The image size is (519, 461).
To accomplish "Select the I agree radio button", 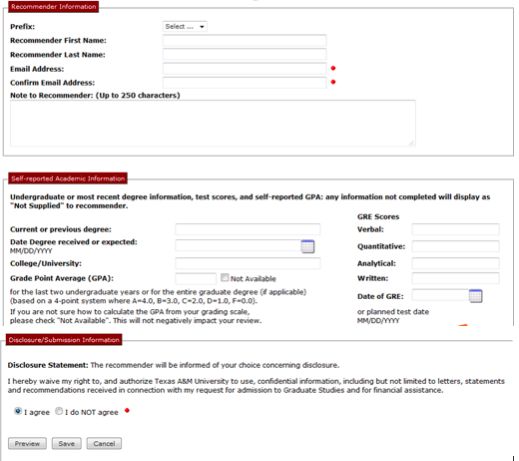I will point(18,411).
